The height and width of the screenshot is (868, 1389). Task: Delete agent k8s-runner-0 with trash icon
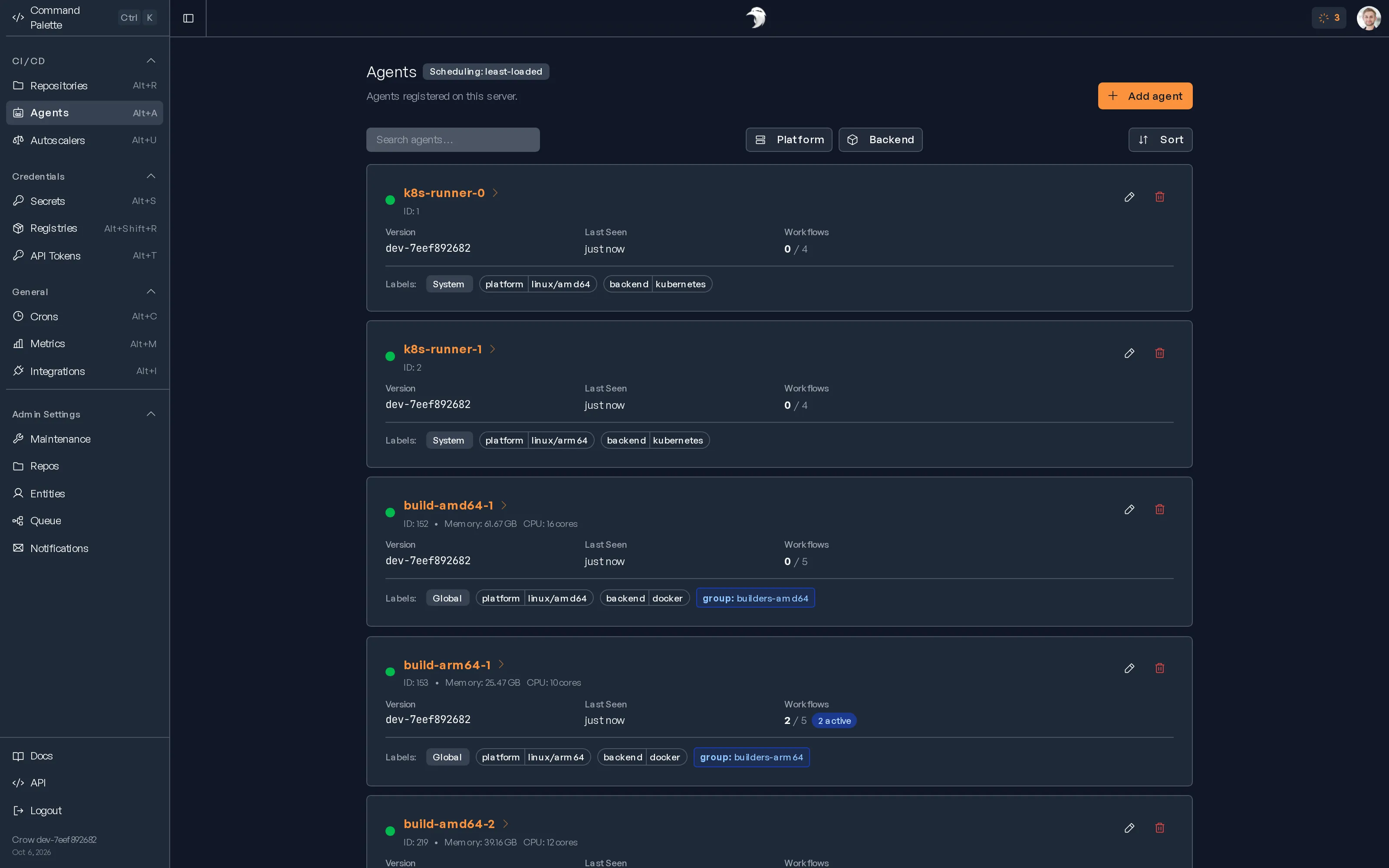[x=1159, y=197]
